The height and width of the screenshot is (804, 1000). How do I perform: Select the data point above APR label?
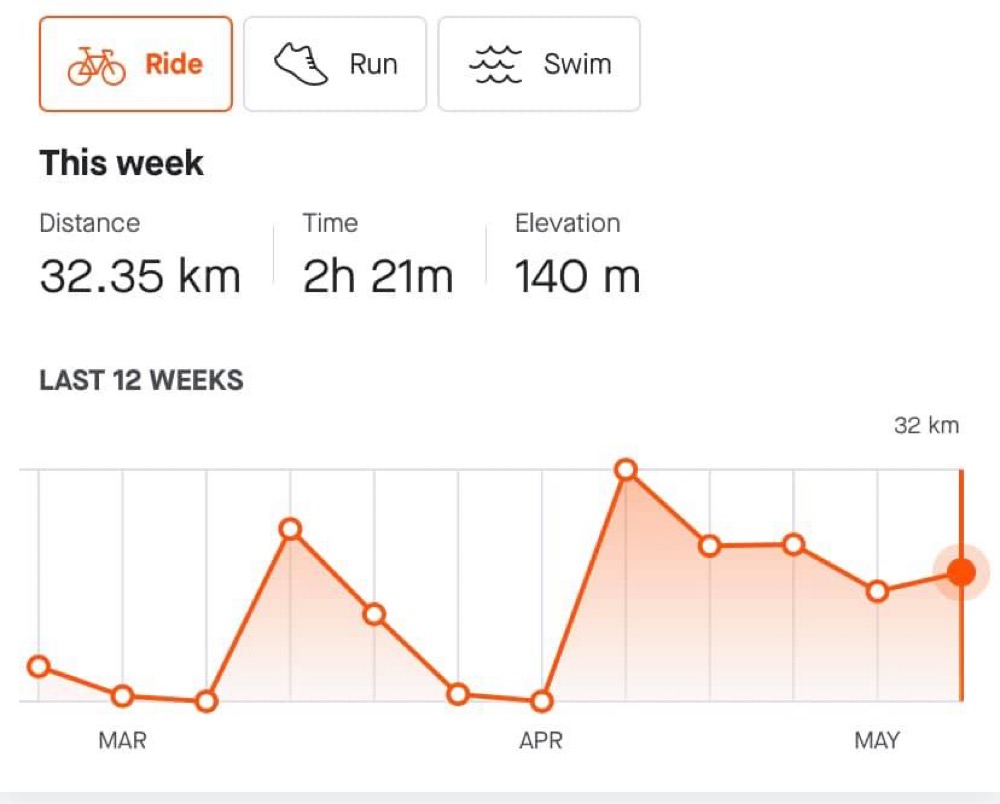coord(542,701)
